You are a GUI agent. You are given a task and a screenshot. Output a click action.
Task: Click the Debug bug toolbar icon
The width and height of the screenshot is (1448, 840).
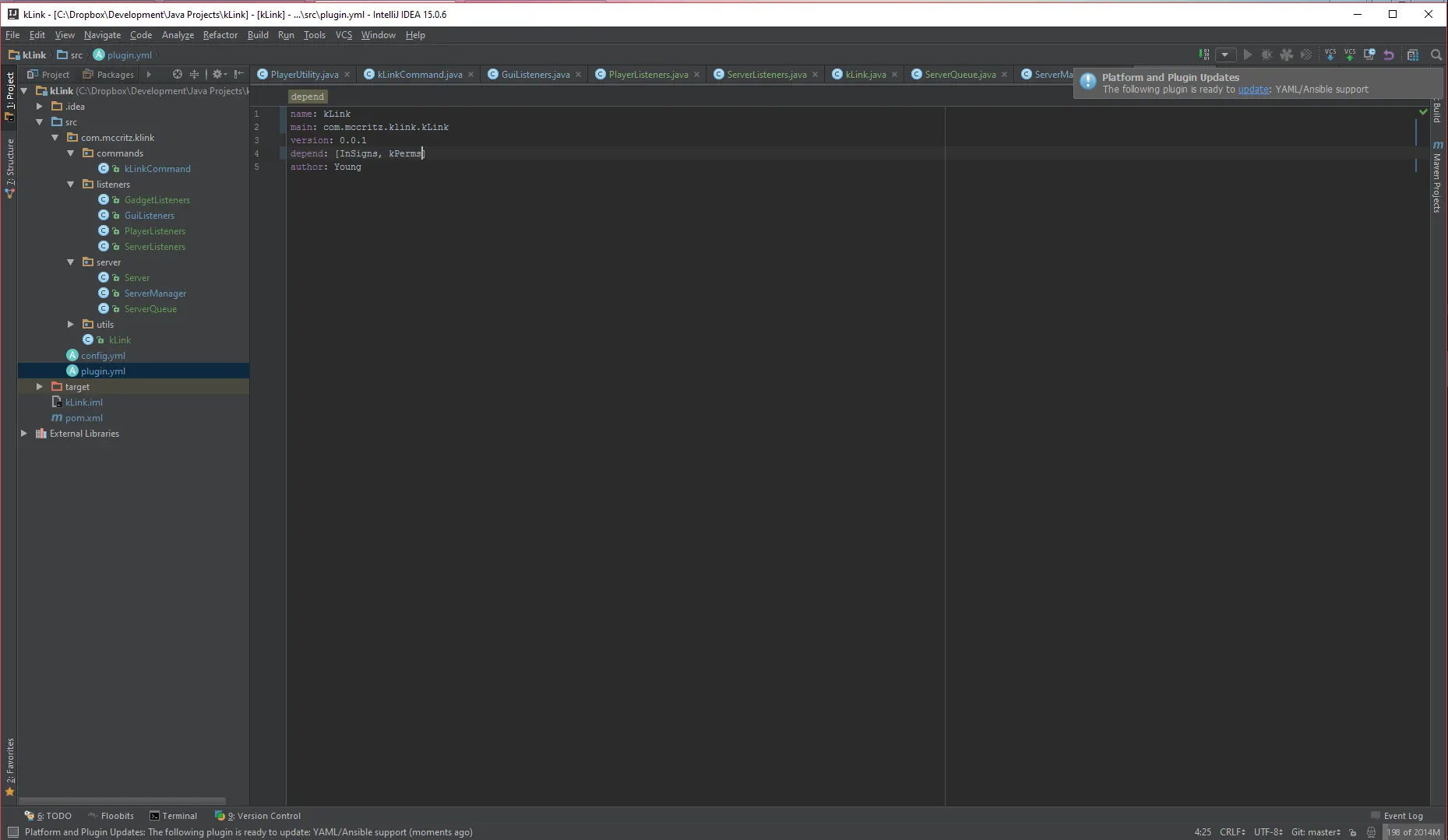pyautogui.click(x=1267, y=54)
